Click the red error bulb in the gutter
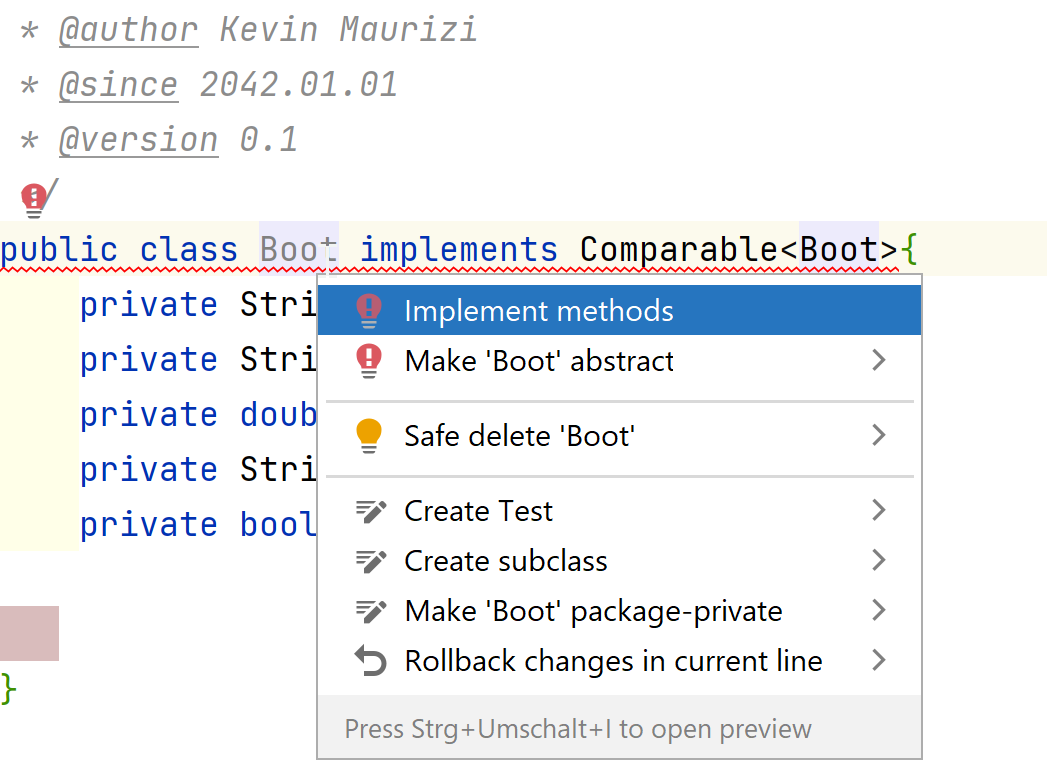The width and height of the screenshot is (1047, 775). (x=33, y=200)
